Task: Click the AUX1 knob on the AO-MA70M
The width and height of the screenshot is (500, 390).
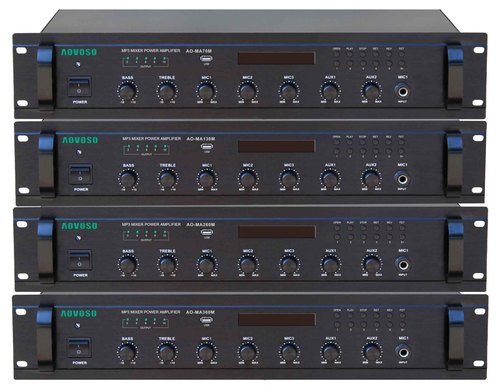Action: [330, 91]
